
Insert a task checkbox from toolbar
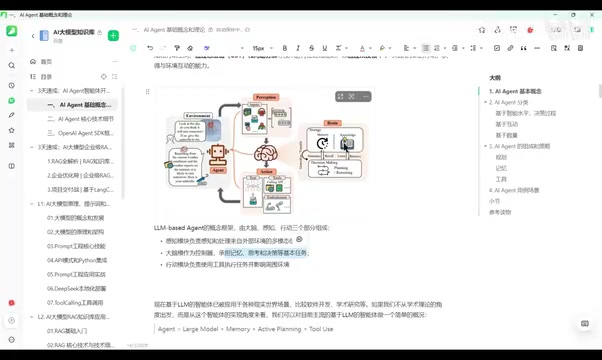point(497,48)
